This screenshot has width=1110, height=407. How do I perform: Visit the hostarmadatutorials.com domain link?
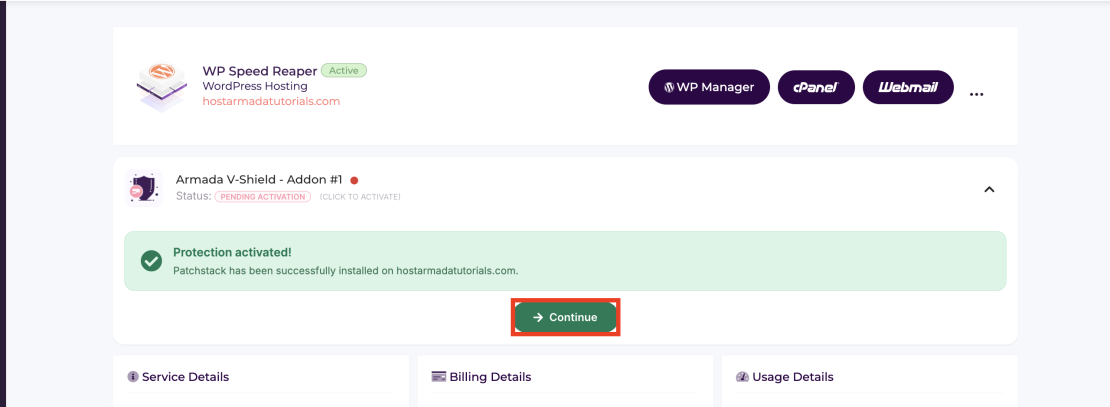pos(271,101)
